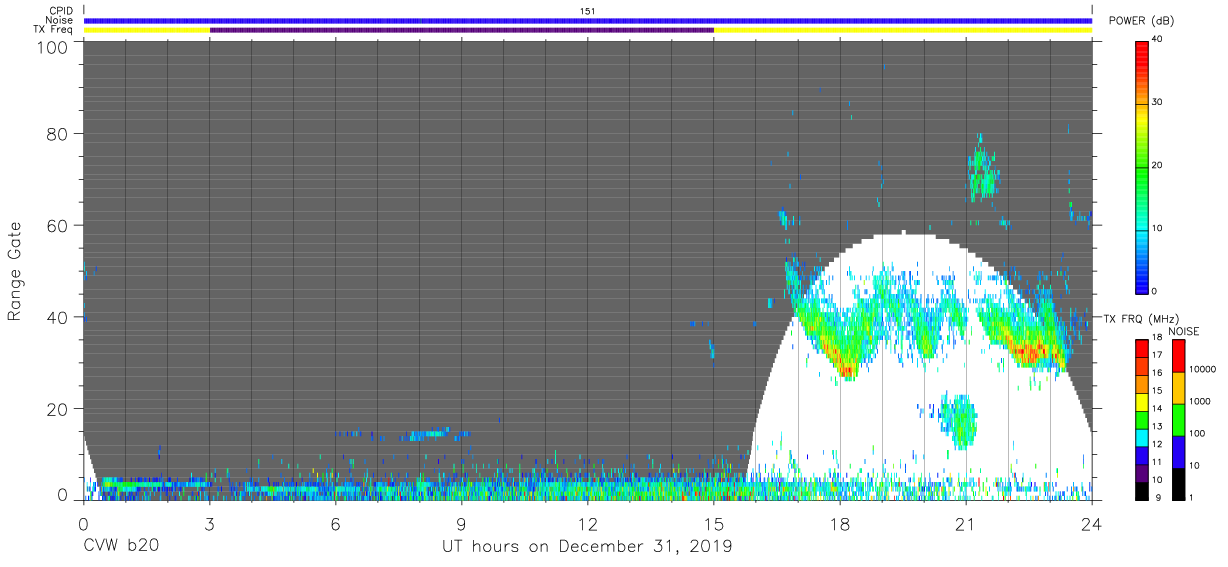Click the isolated scatter patch near gate 70

pyautogui.click(x=982, y=169)
